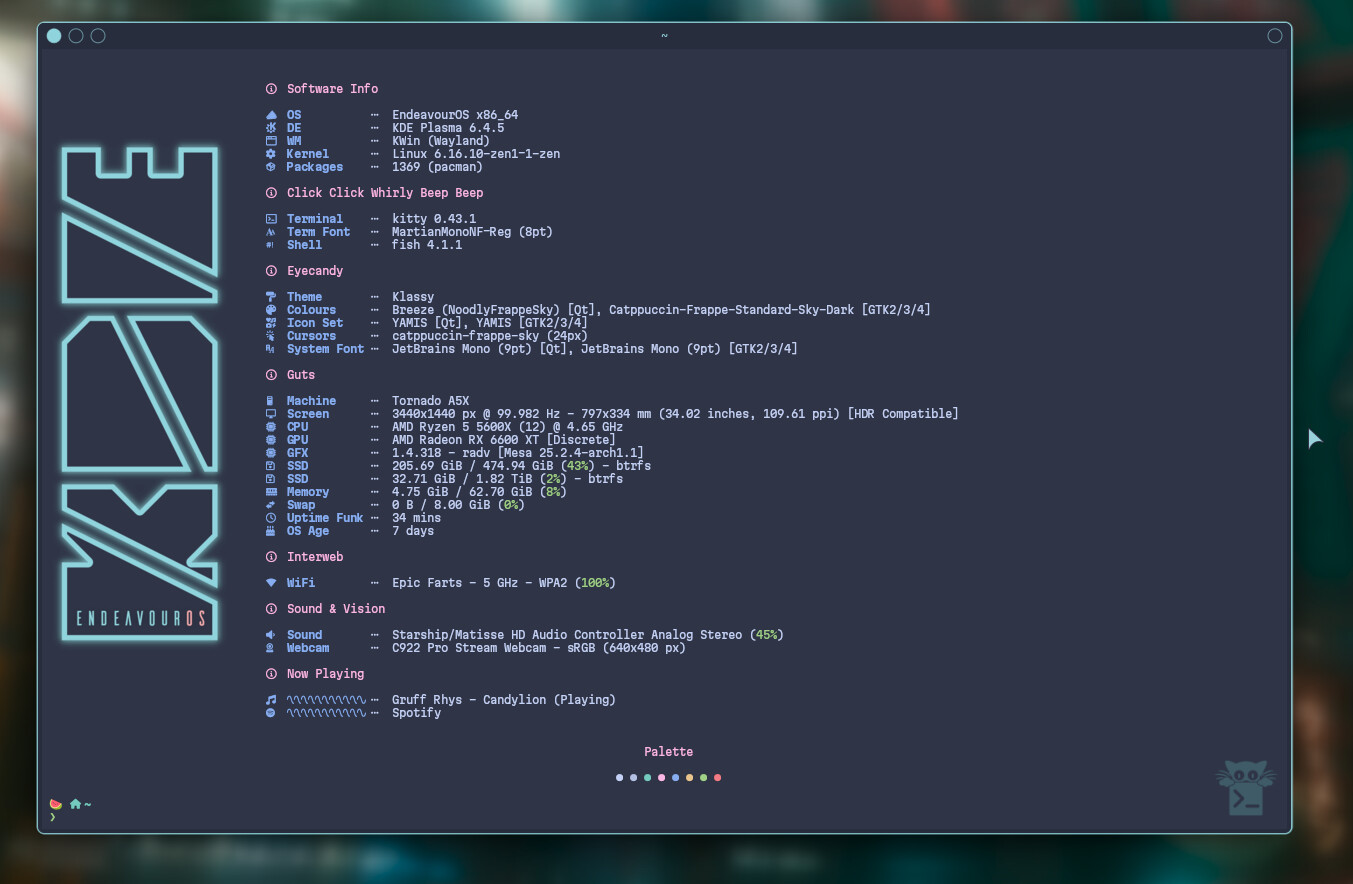Click the pink dot in the Palette row
Image resolution: width=1353 pixels, height=884 pixels.
tap(662, 777)
